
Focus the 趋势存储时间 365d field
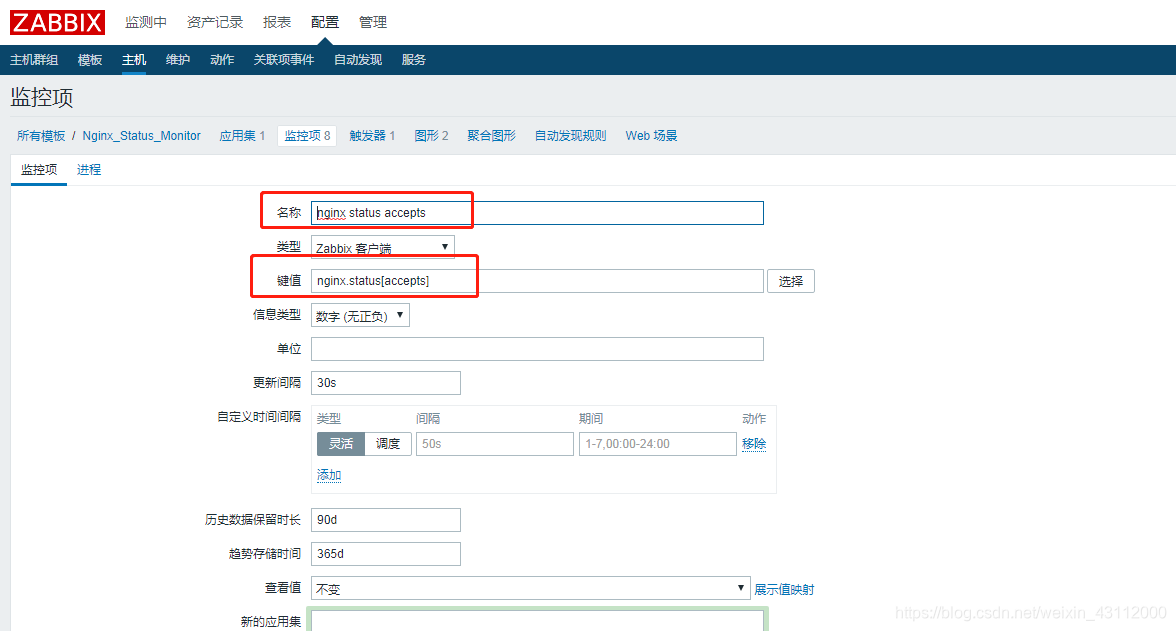point(386,554)
